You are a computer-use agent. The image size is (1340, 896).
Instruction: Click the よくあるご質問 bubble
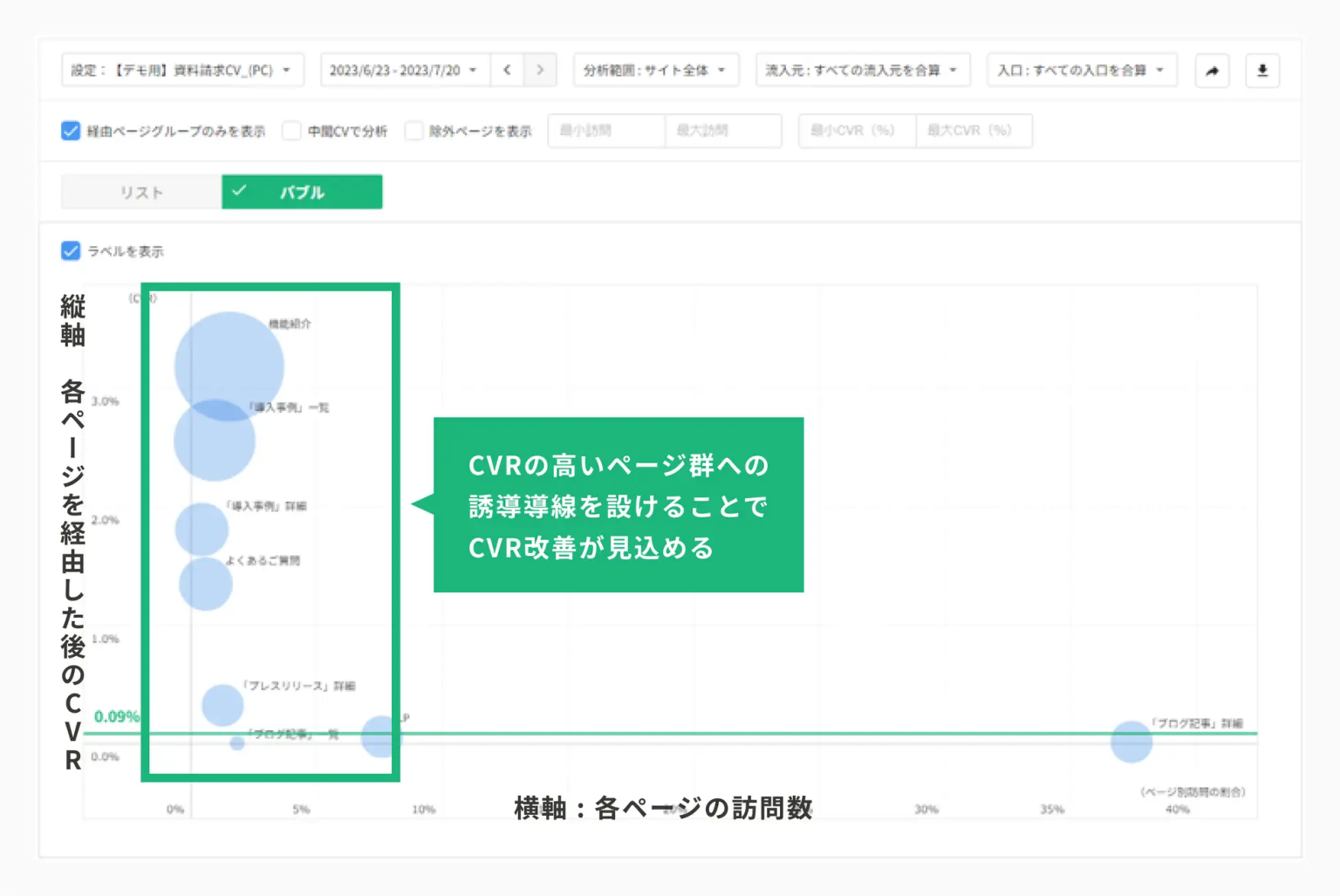[x=206, y=584]
